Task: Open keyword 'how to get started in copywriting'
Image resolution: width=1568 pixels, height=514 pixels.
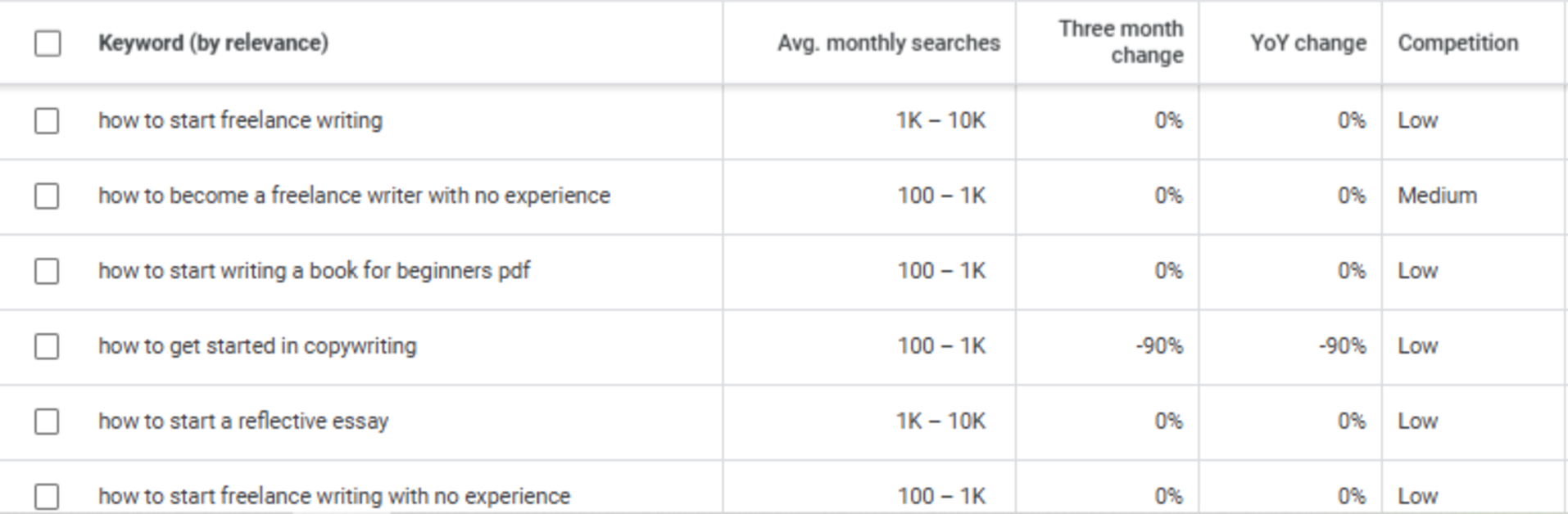Action: (x=257, y=346)
